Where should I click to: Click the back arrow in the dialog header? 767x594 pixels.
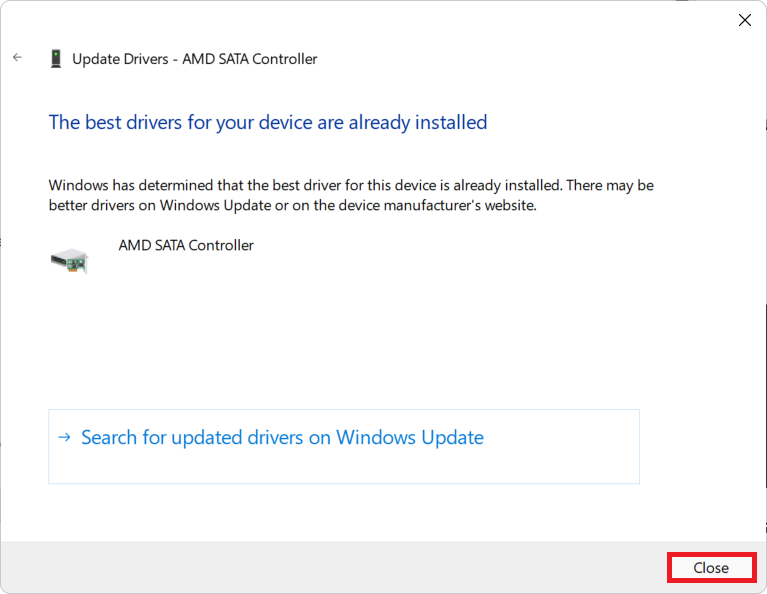[x=17, y=58]
